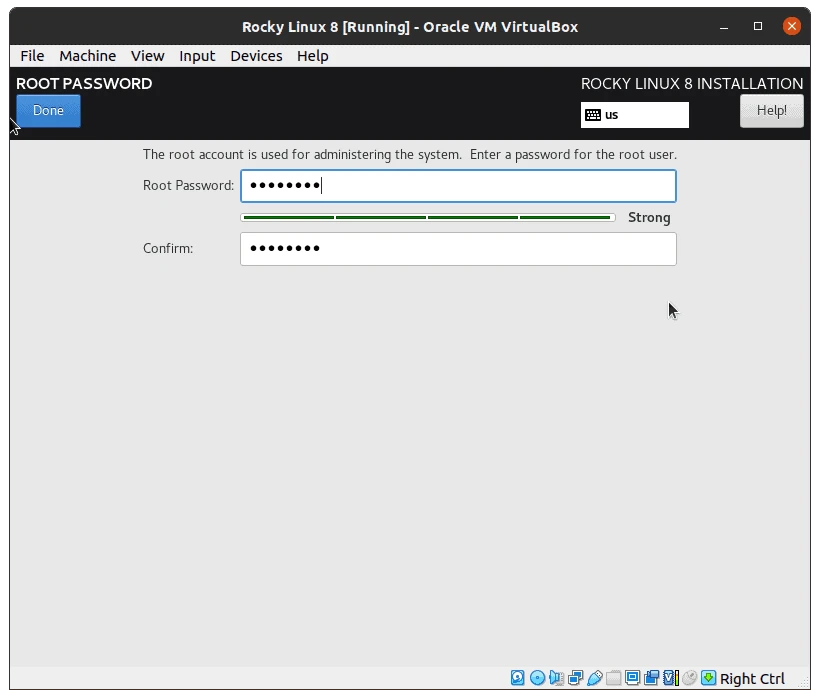Screen dimensions: 820x699
Task: Click the Right Ctrl host key label
Action: (752, 679)
